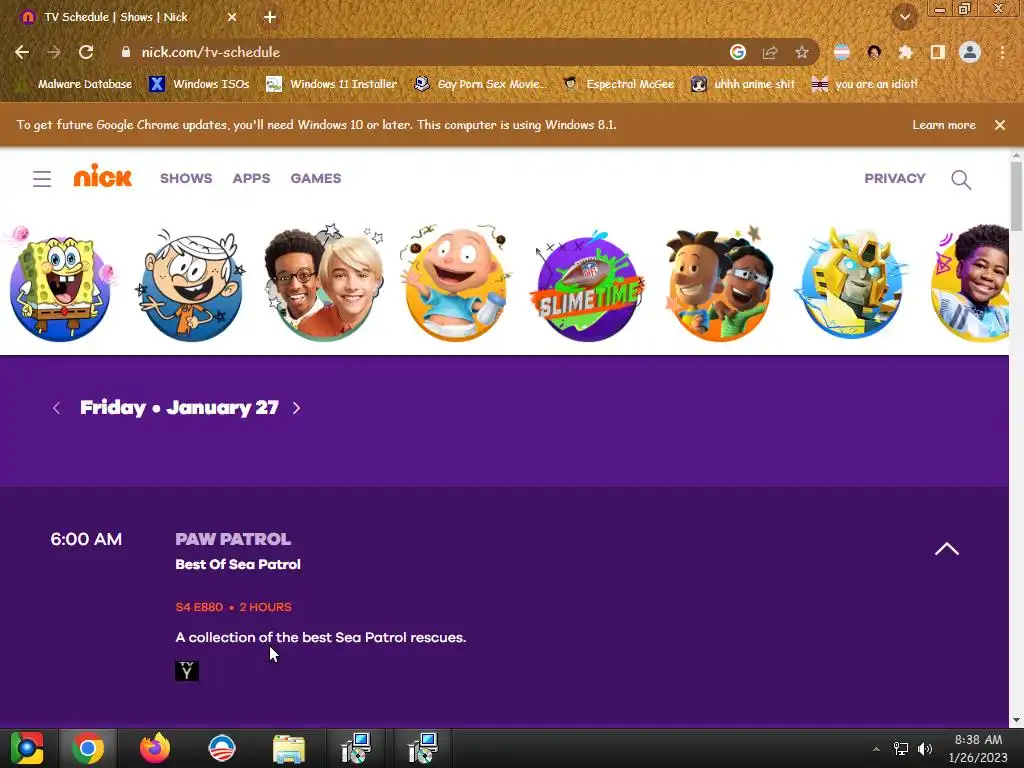Open the two teen boys show icon
1024x768 pixels.
[324, 285]
